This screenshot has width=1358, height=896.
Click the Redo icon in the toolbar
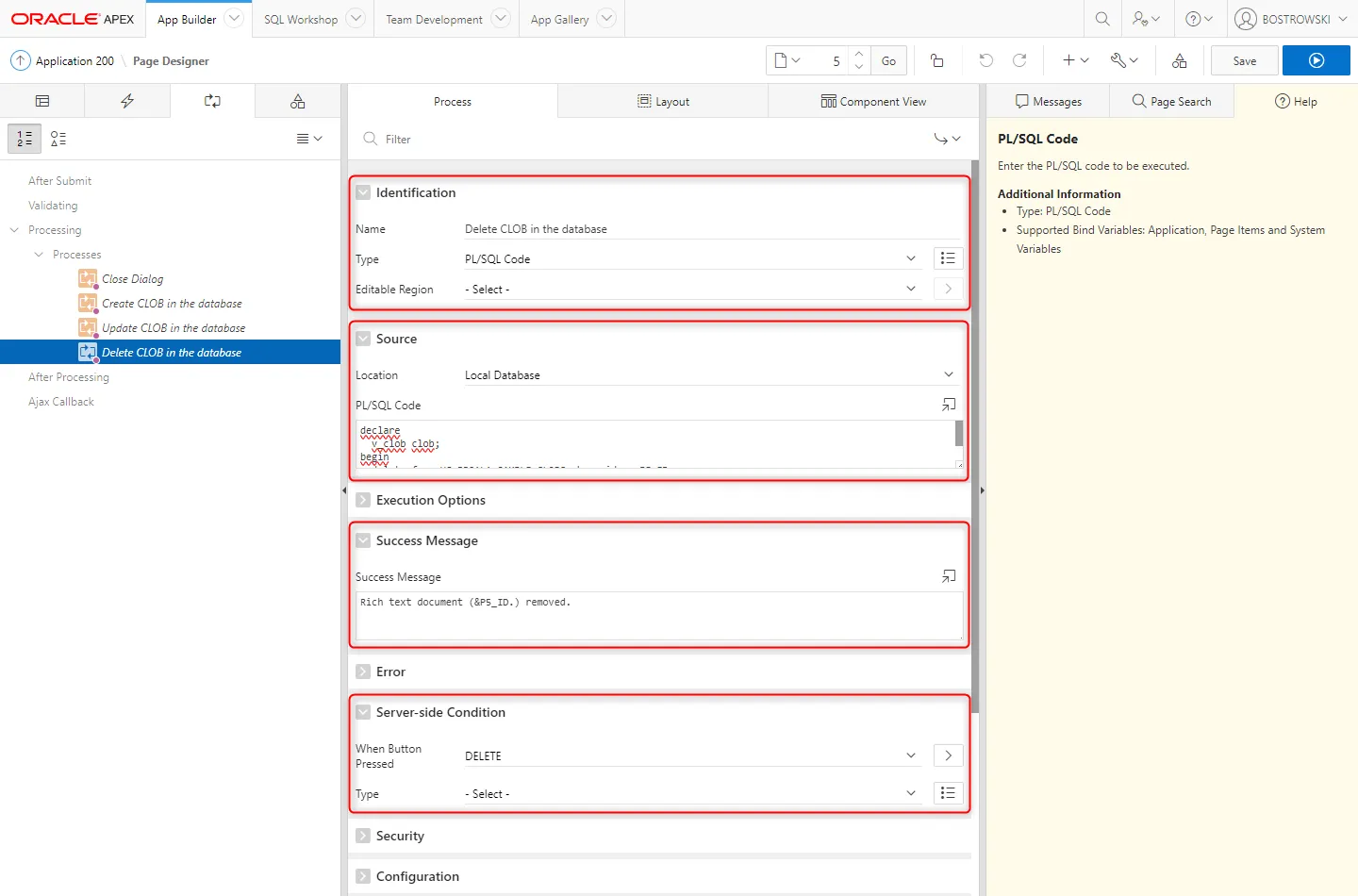(1019, 60)
